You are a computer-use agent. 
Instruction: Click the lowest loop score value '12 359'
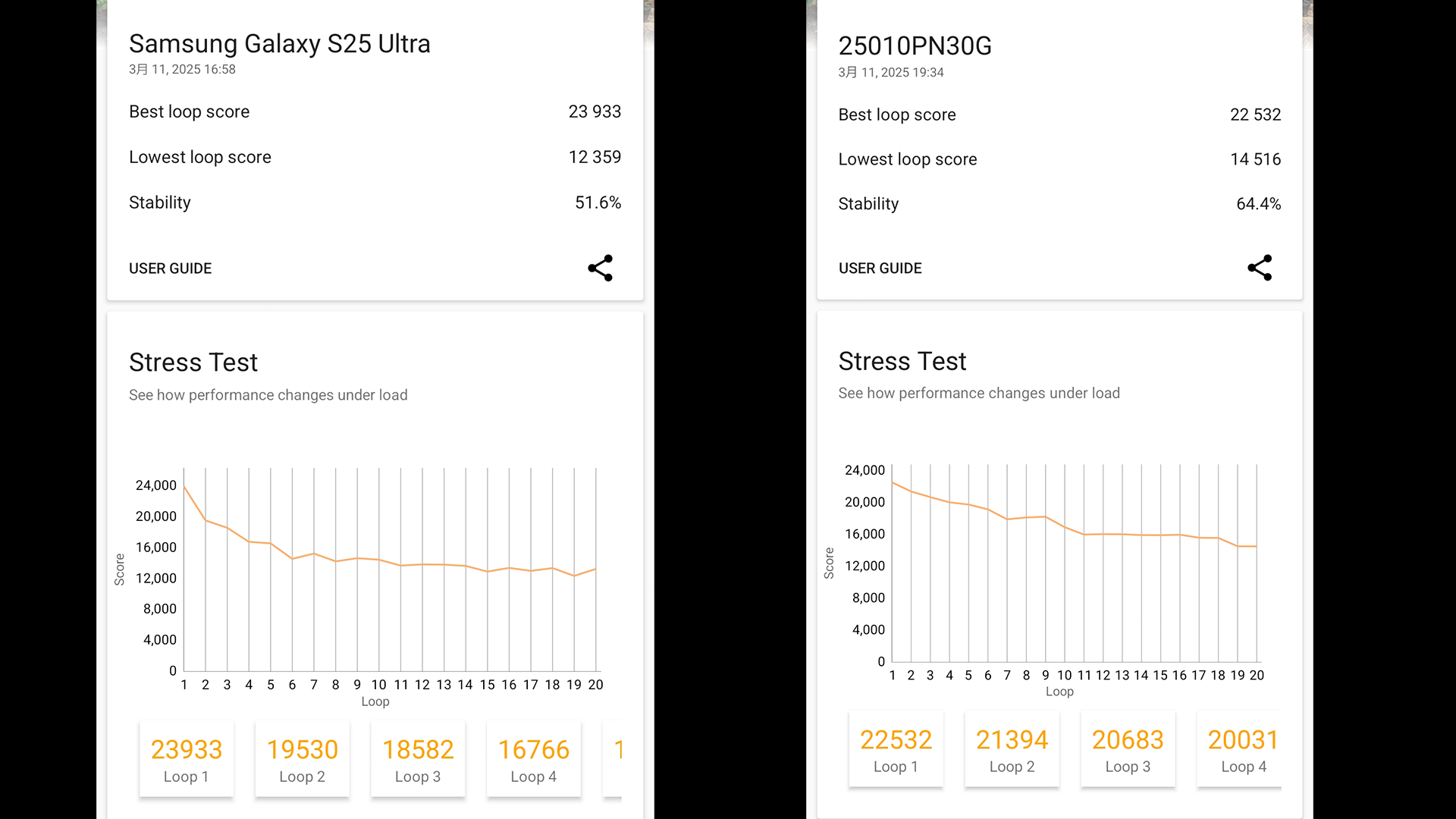[x=595, y=157]
